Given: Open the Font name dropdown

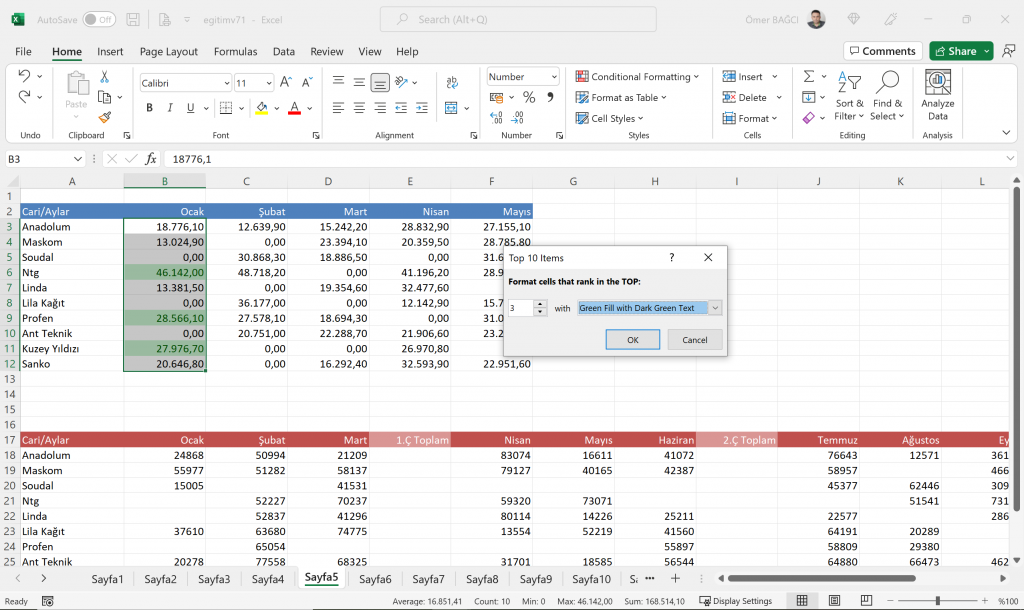Looking at the screenshot, I should click(x=227, y=83).
